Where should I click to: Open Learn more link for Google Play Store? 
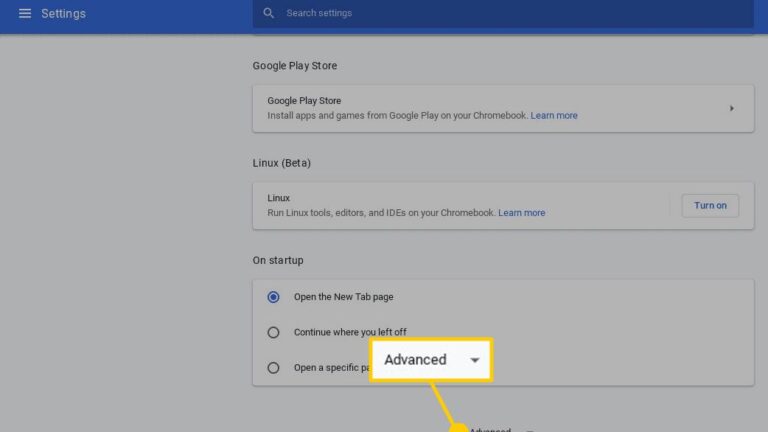pyautogui.click(x=554, y=116)
